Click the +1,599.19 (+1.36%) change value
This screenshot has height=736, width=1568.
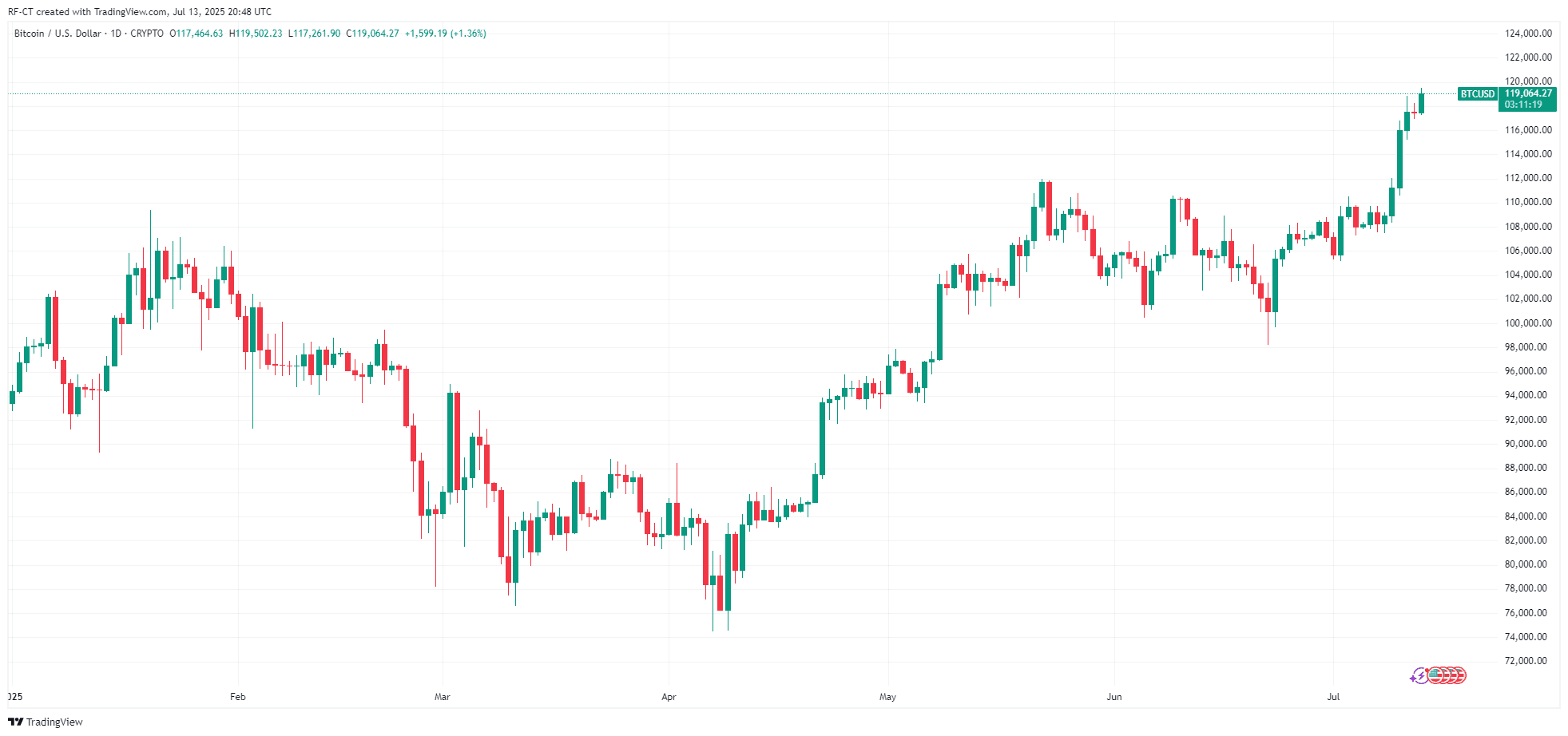click(x=445, y=34)
